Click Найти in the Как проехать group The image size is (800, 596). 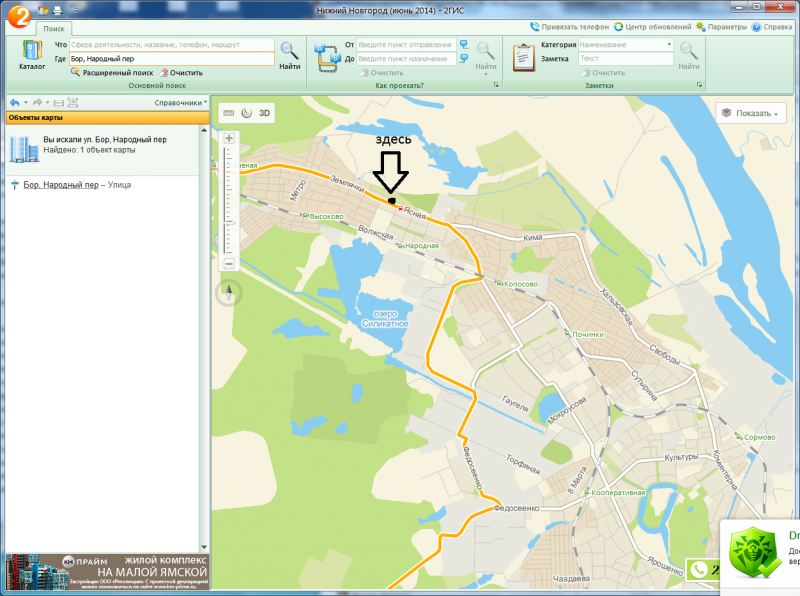coord(485,53)
